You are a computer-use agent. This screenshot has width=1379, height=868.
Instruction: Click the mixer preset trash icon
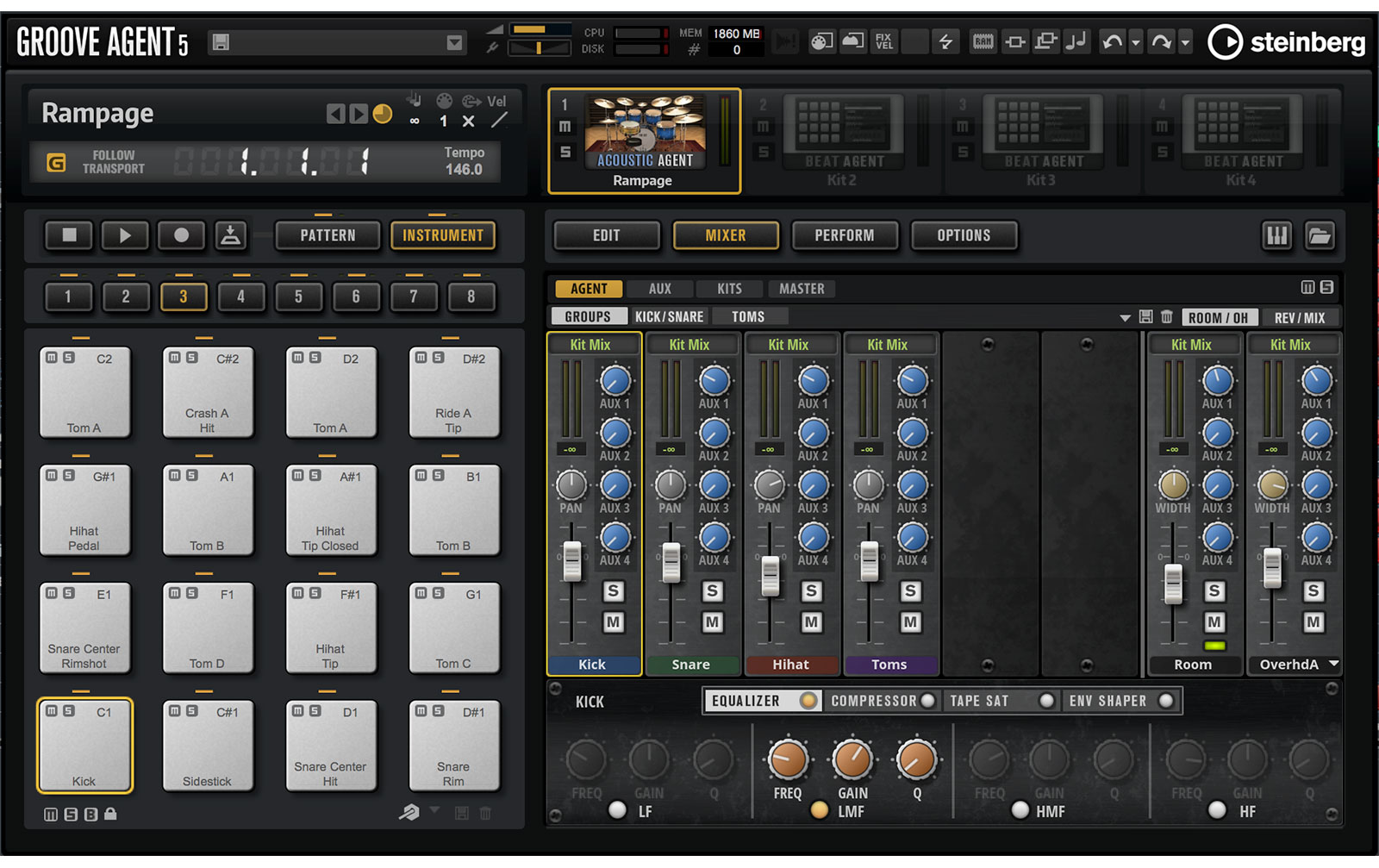click(1166, 317)
